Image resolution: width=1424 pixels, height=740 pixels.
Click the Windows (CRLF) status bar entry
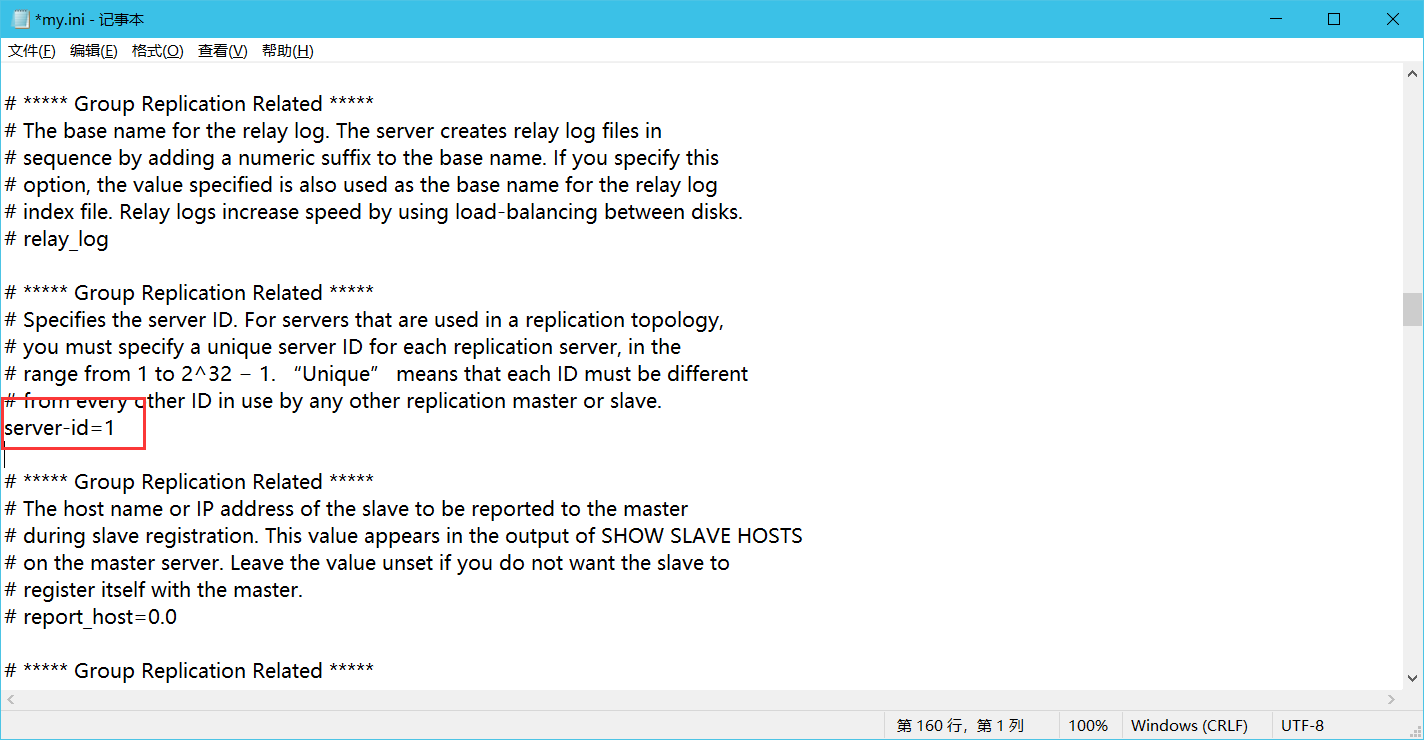coord(1189,725)
